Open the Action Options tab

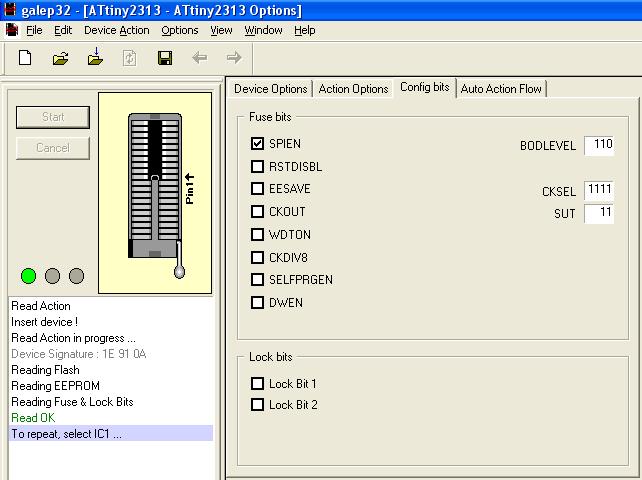353,89
